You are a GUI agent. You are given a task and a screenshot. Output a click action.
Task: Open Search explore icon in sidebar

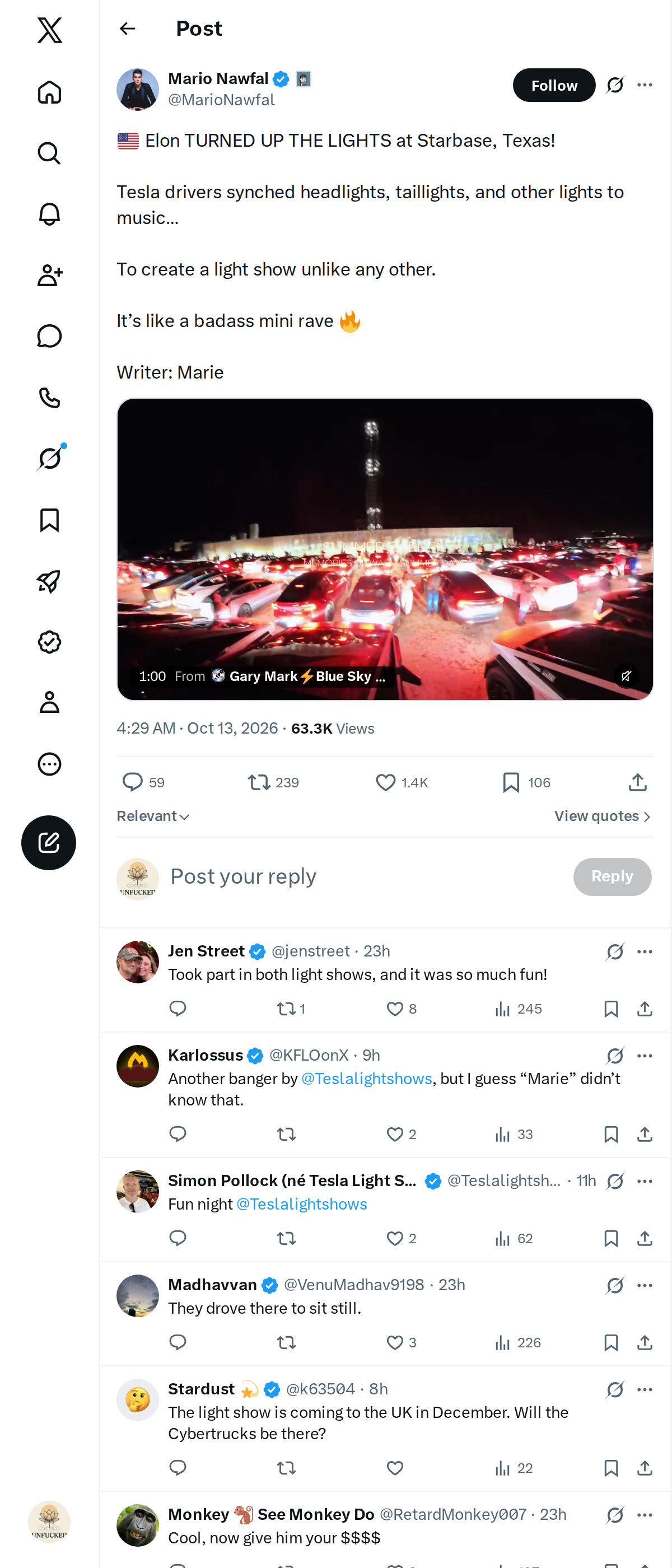49,153
